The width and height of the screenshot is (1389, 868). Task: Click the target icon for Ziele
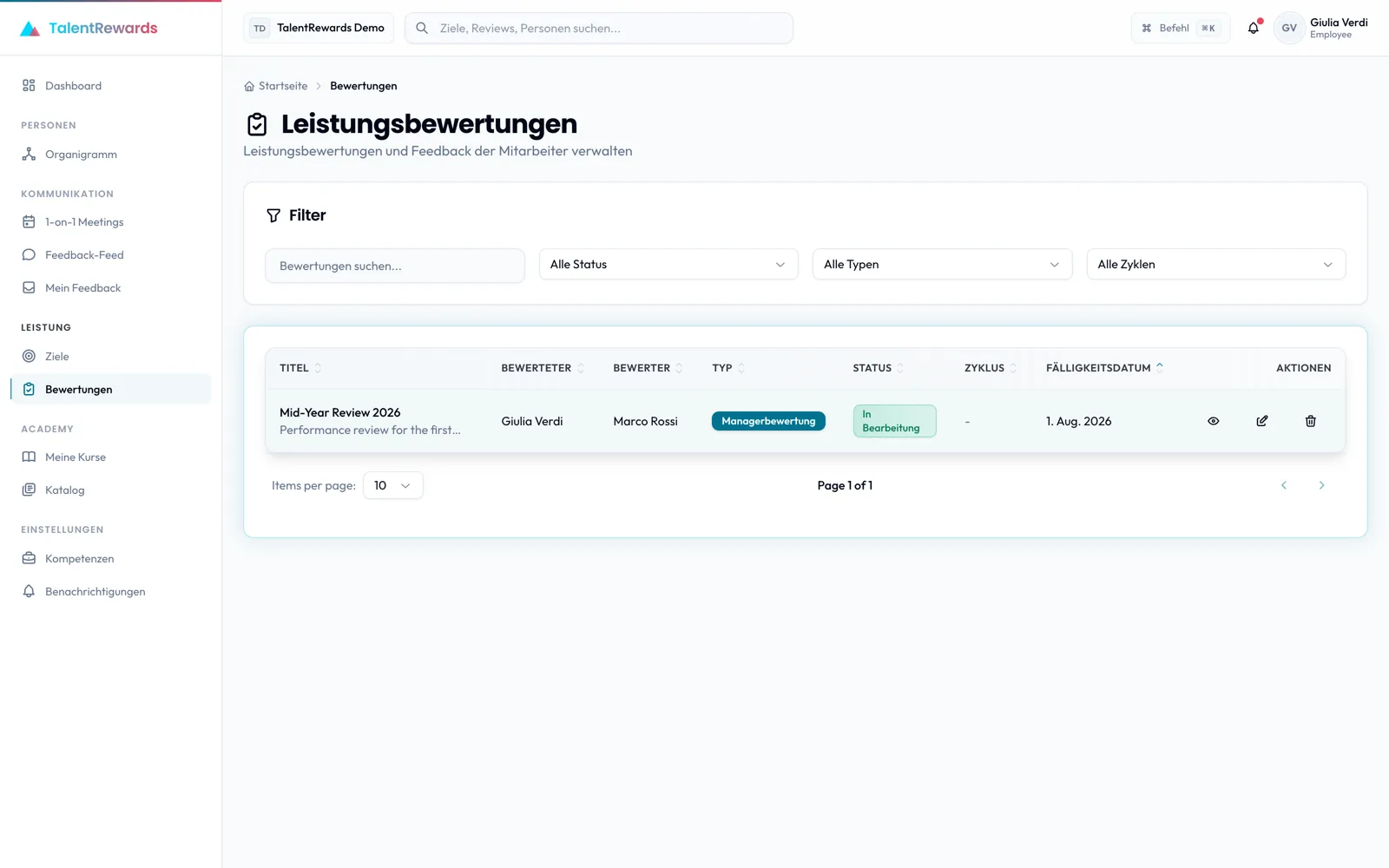(29, 357)
